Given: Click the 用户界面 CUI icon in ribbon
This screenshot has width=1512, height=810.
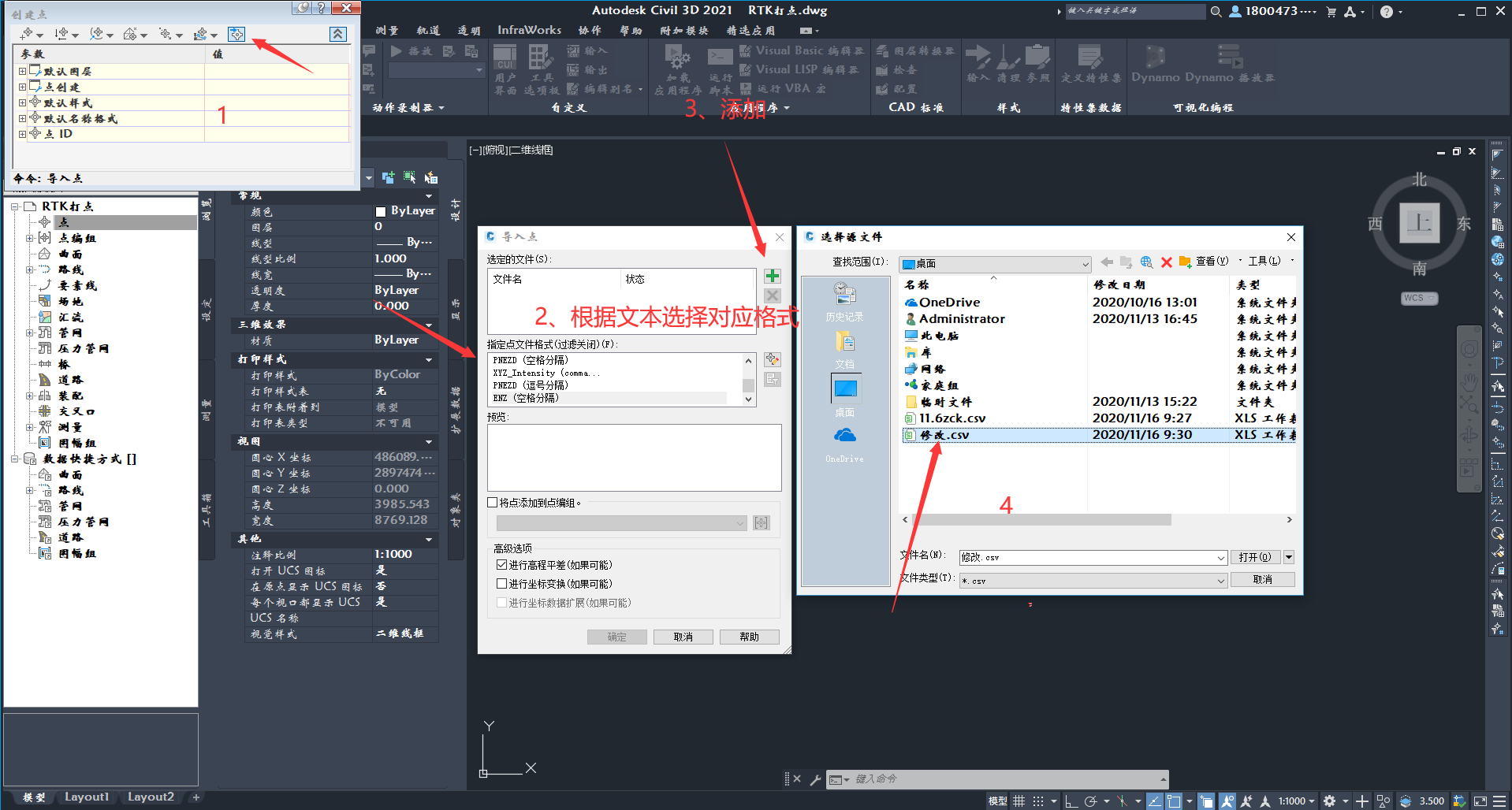Looking at the screenshot, I should pos(505,69).
